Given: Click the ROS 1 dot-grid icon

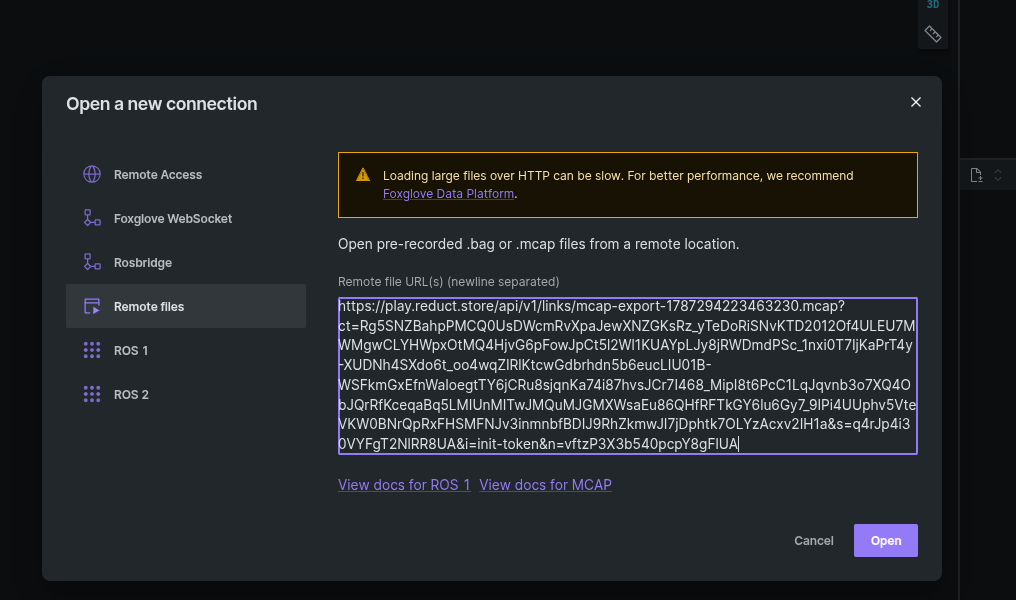Looking at the screenshot, I should [x=92, y=351].
